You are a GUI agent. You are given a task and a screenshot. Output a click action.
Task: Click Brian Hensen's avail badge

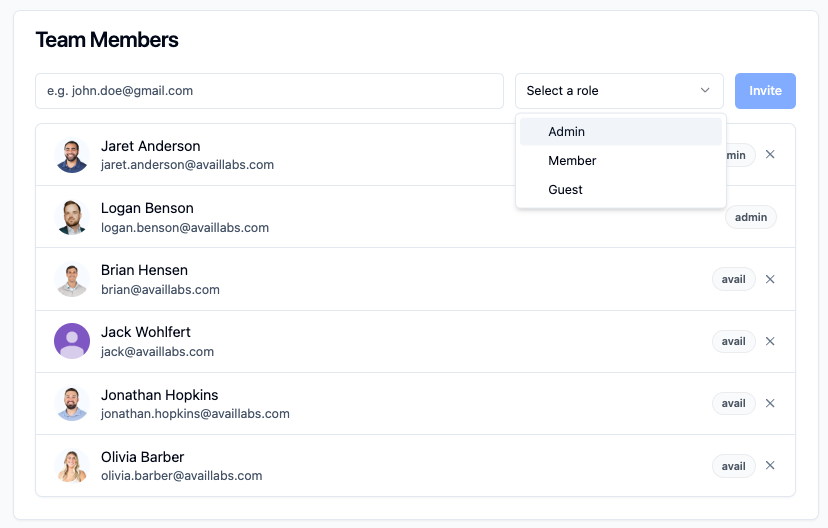tap(734, 279)
